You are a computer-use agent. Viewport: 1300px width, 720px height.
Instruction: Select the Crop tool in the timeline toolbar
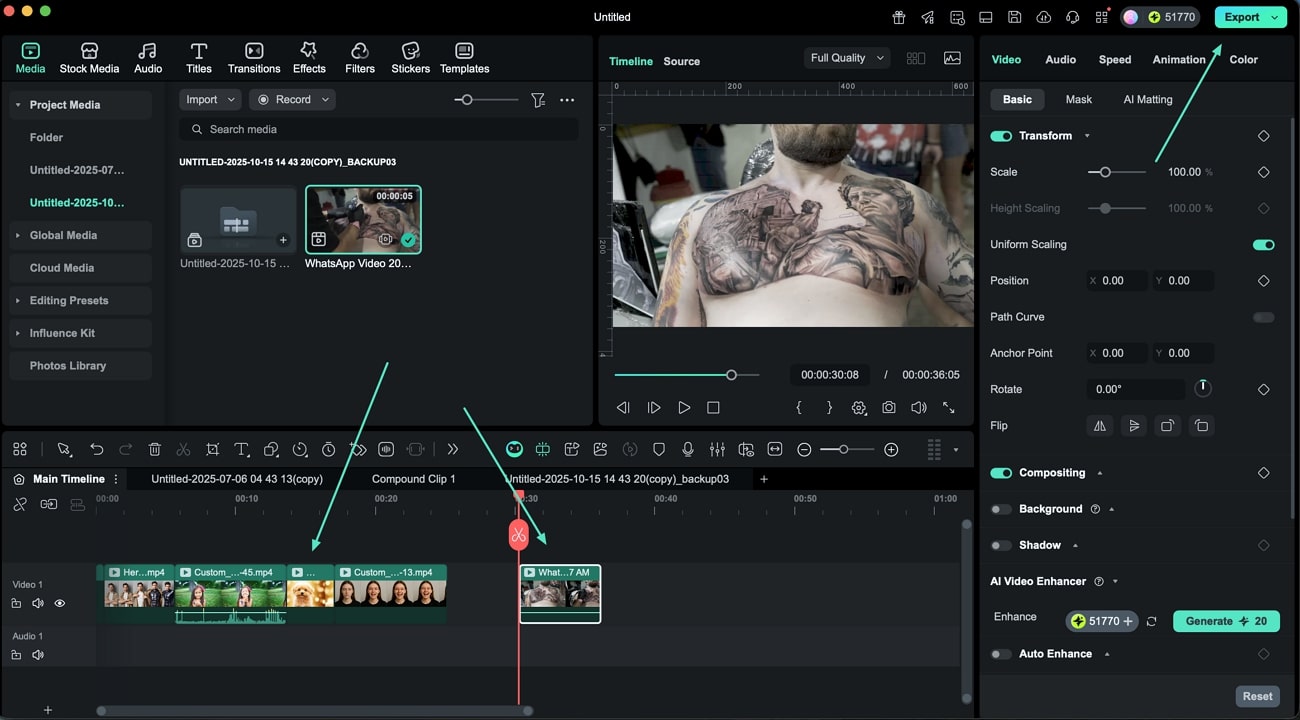pyautogui.click(x=213, y=449)
